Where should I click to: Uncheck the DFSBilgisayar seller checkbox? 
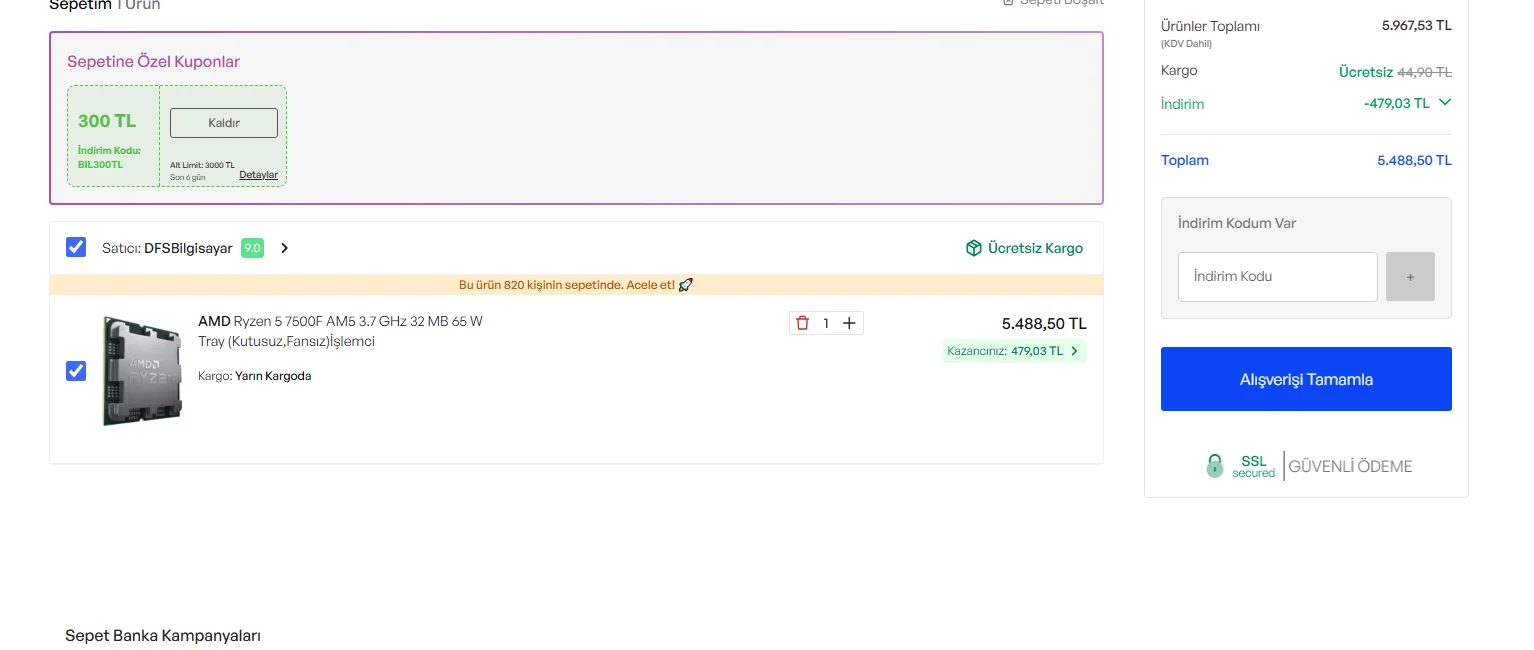coord(76,247)
